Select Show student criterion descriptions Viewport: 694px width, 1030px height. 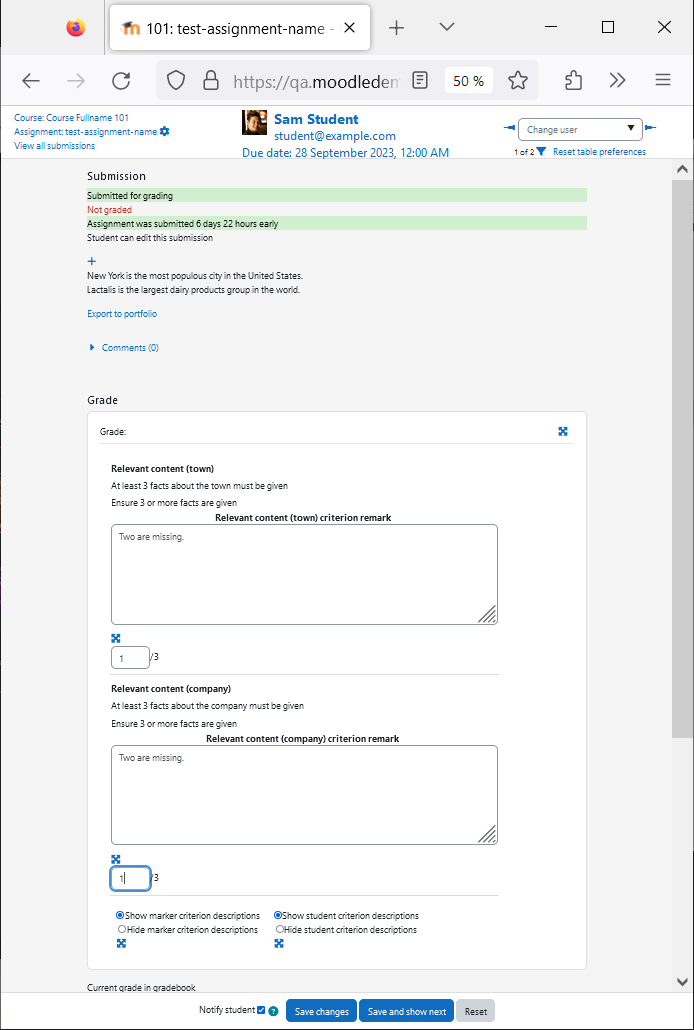click(279, 915)
